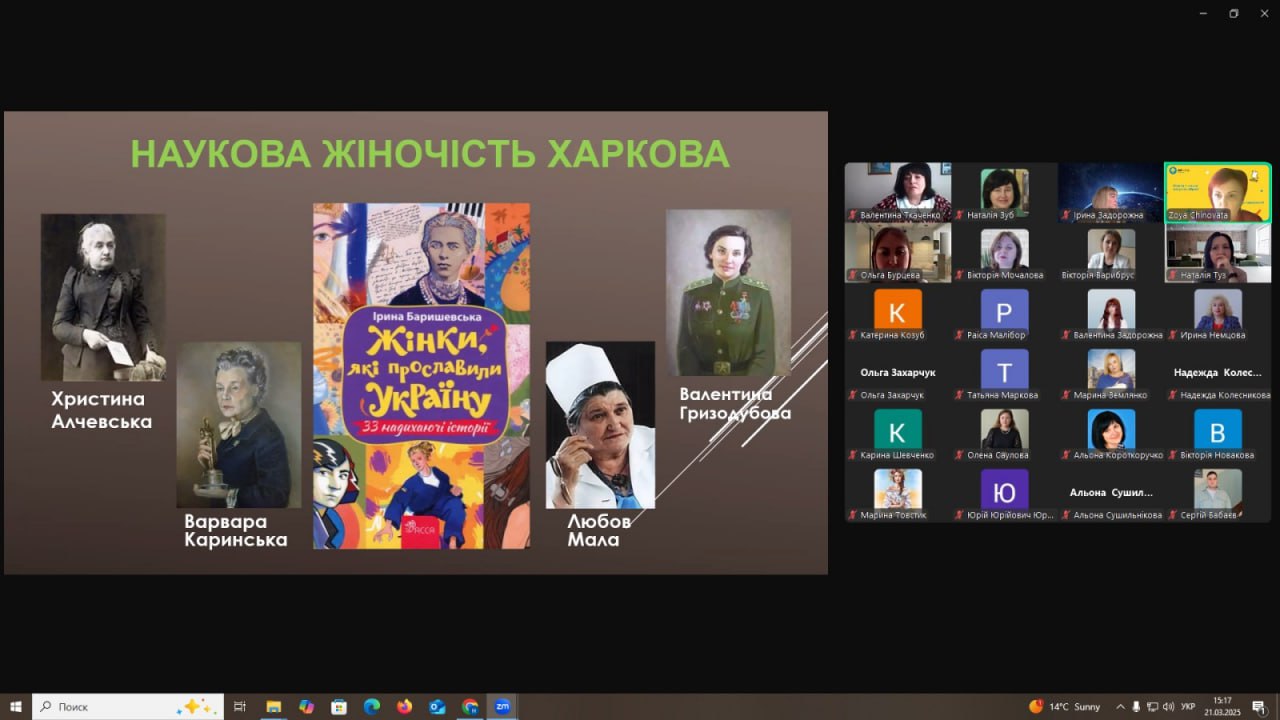Launch File Explorer from the taskbar
The image size is (1280, 720).
273,706
